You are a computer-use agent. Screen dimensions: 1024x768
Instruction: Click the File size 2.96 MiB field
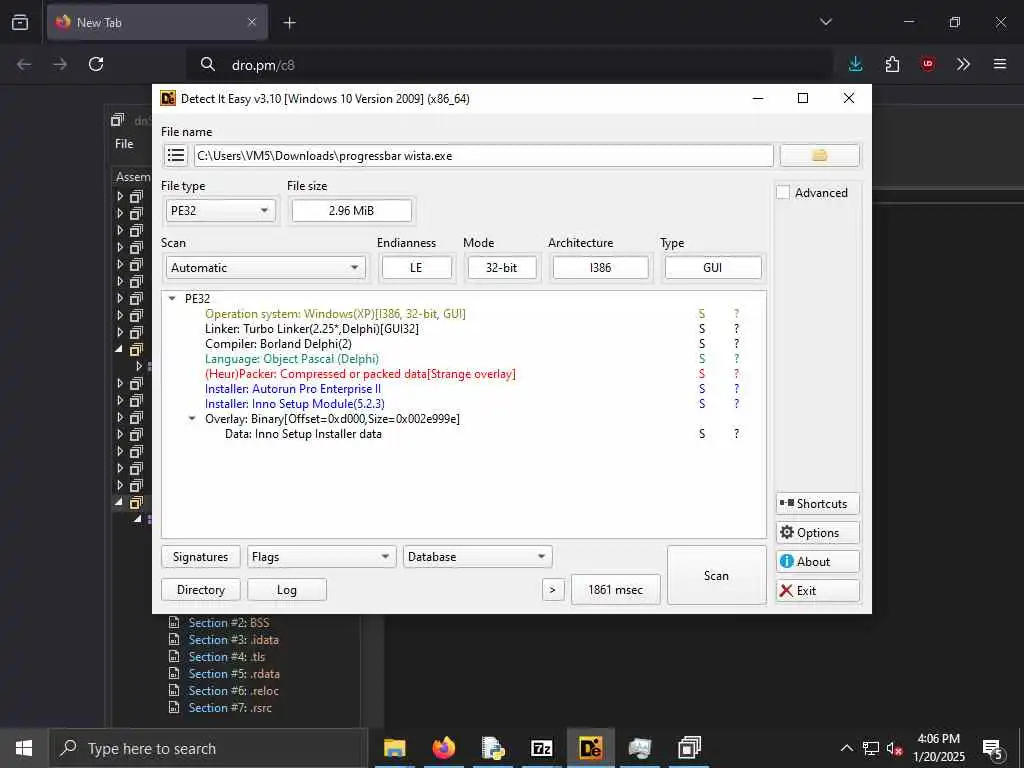pos(351,210)
